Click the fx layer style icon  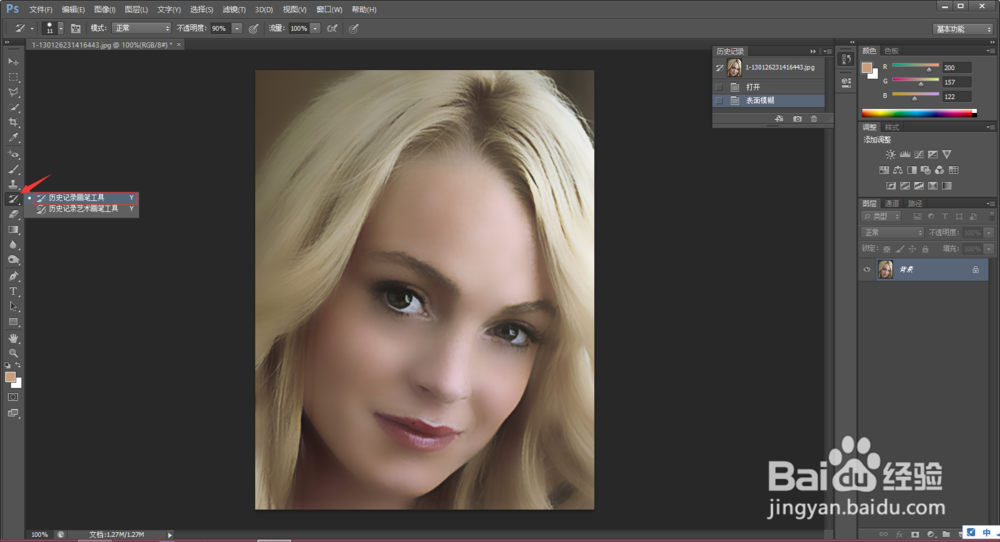(x=899, y=534)
